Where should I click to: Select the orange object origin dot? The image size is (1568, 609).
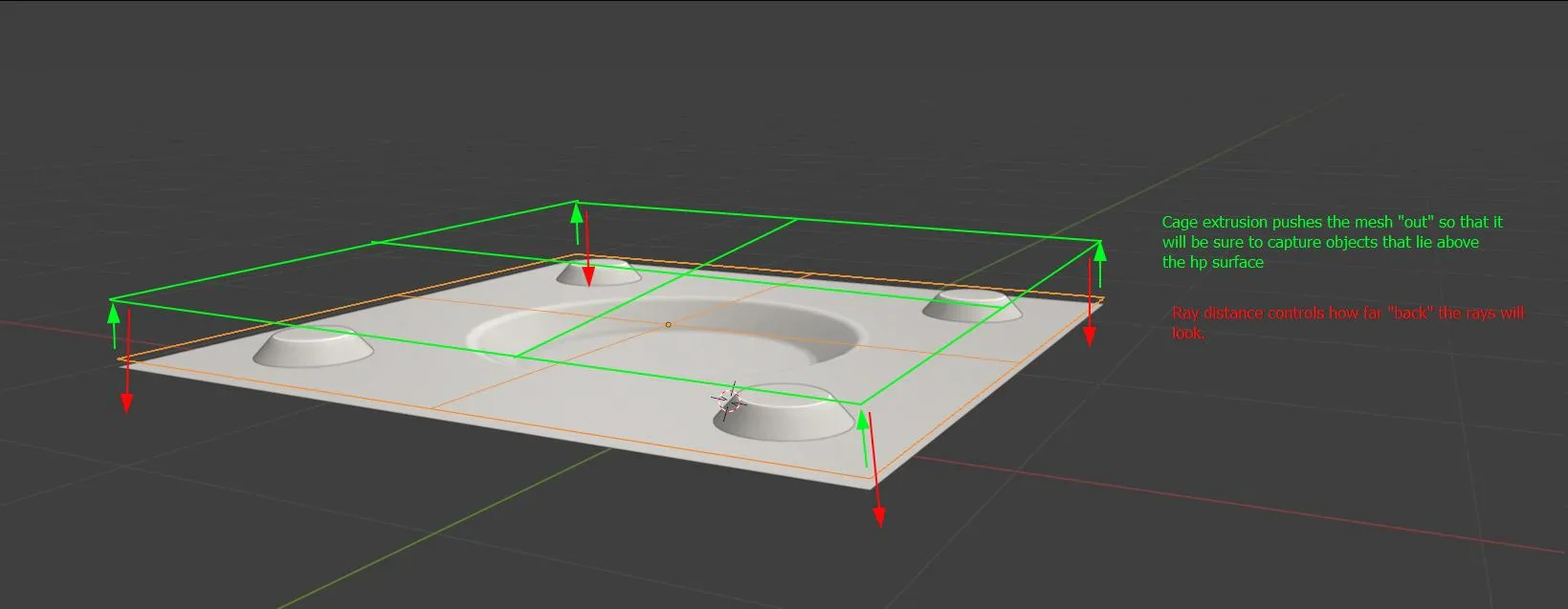coord(668,325)
